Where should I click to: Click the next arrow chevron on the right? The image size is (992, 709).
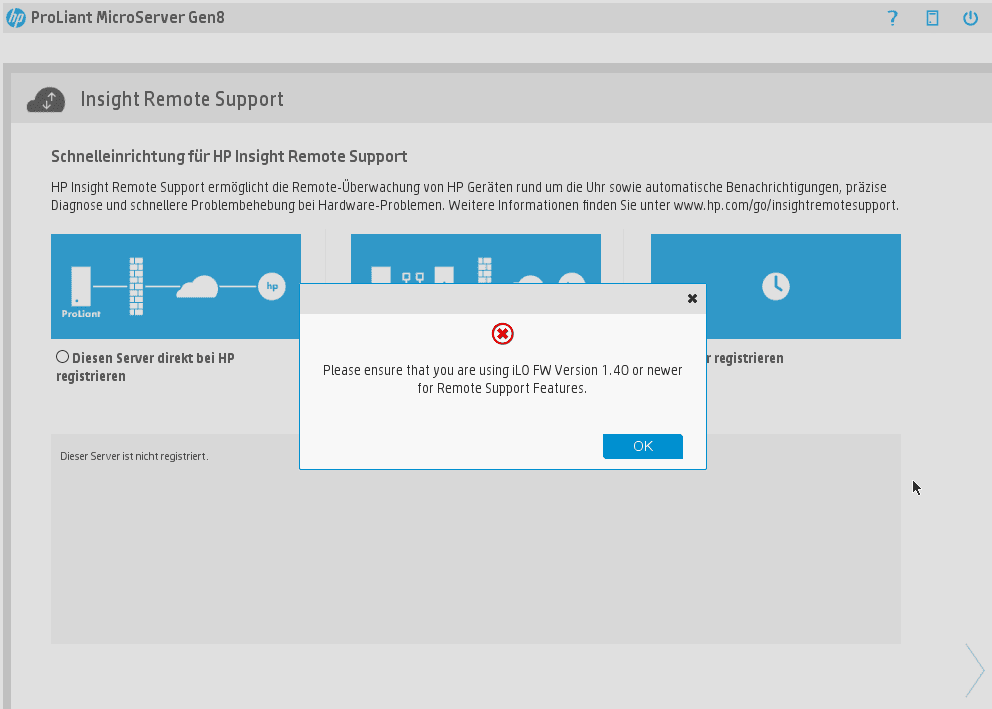[x=975, y=670]
